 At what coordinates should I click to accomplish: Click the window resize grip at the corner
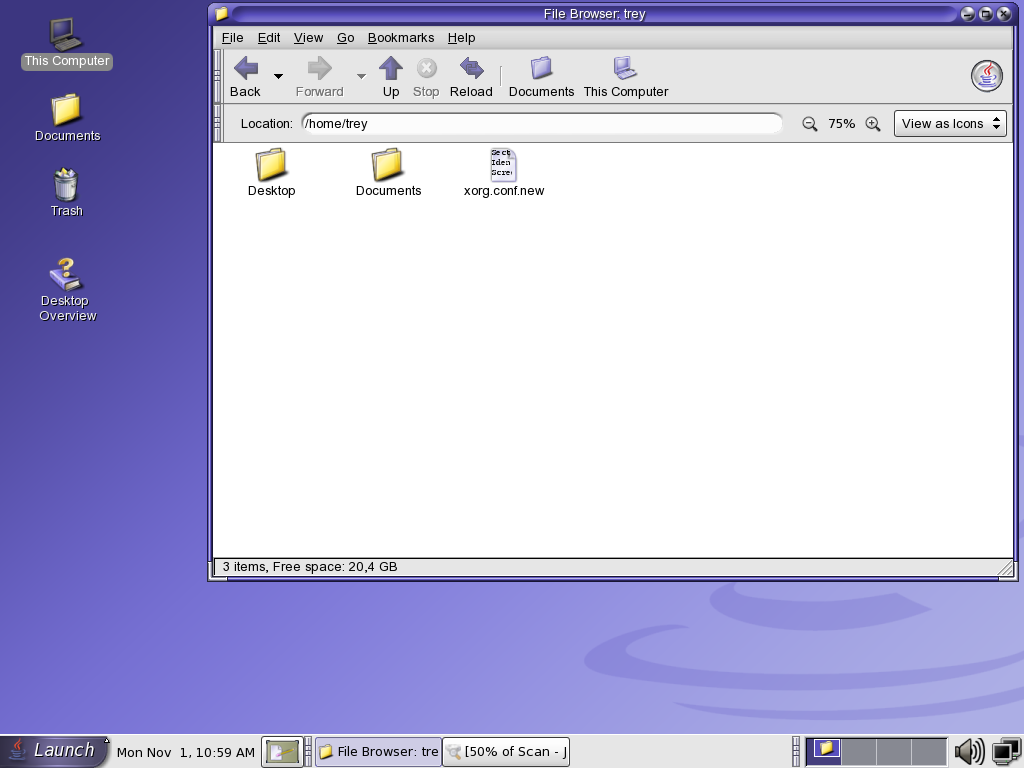pyautogui.click(x=1006, y=568)
